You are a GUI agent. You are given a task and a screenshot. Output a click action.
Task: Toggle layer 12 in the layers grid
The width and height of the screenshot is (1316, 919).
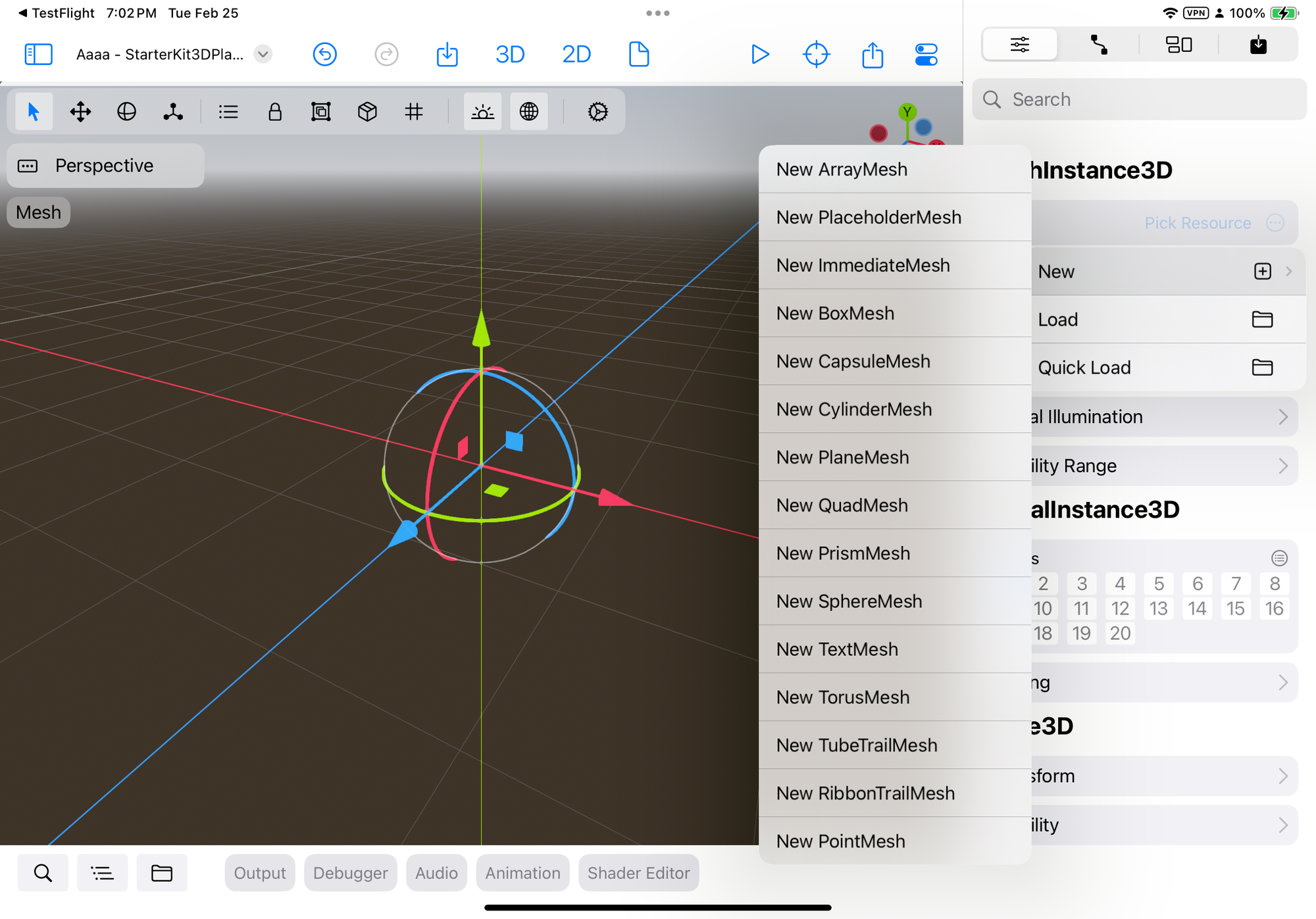tap(1120, 609)
